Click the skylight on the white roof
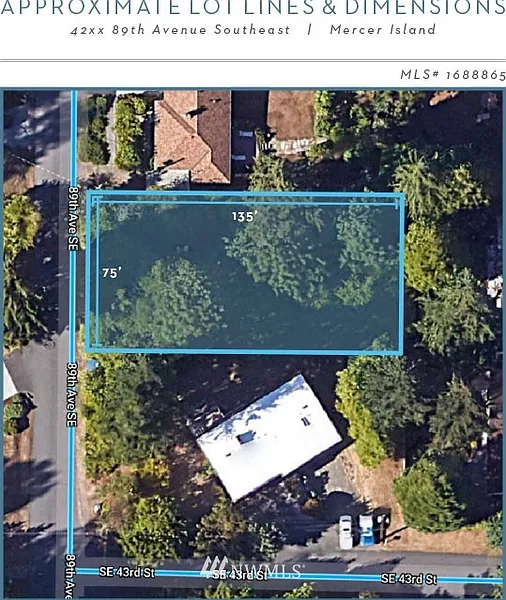Viewport: 506px width, 600px height. pyautogui.click(x=246, y=437)
